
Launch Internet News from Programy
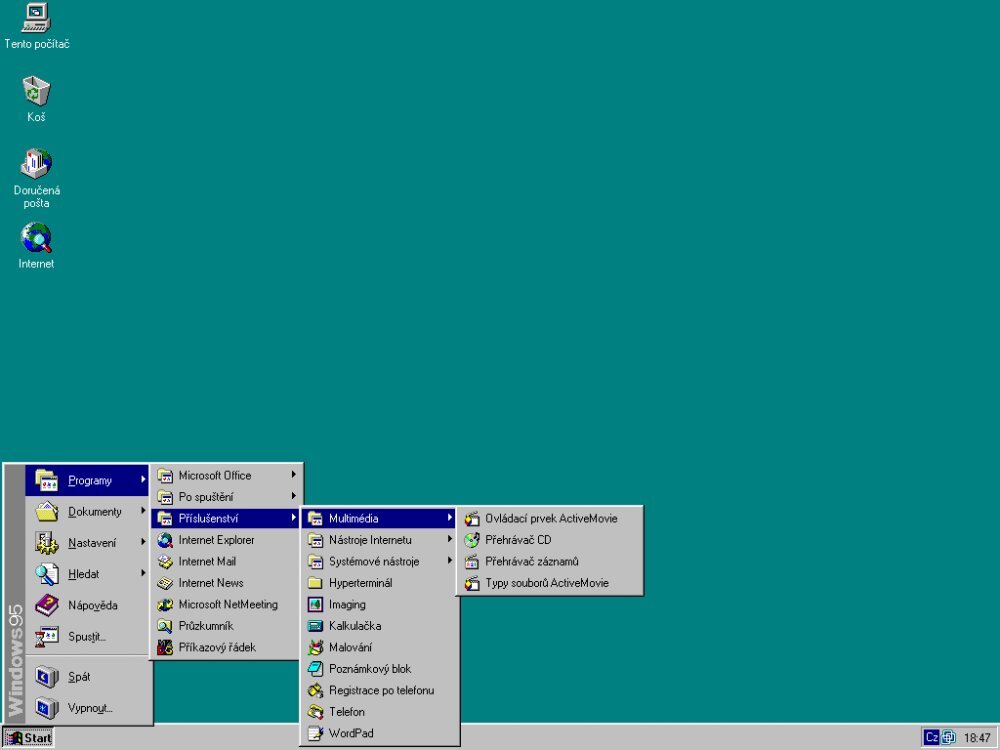coord(226,583)
